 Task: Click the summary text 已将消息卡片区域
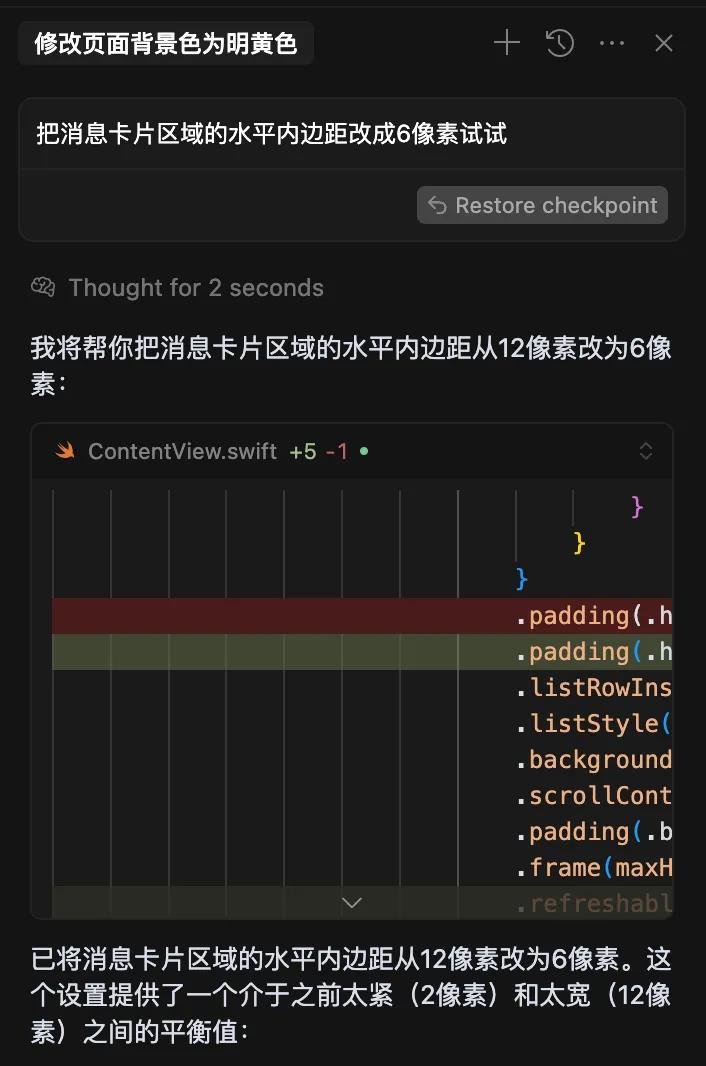point(351,995)
